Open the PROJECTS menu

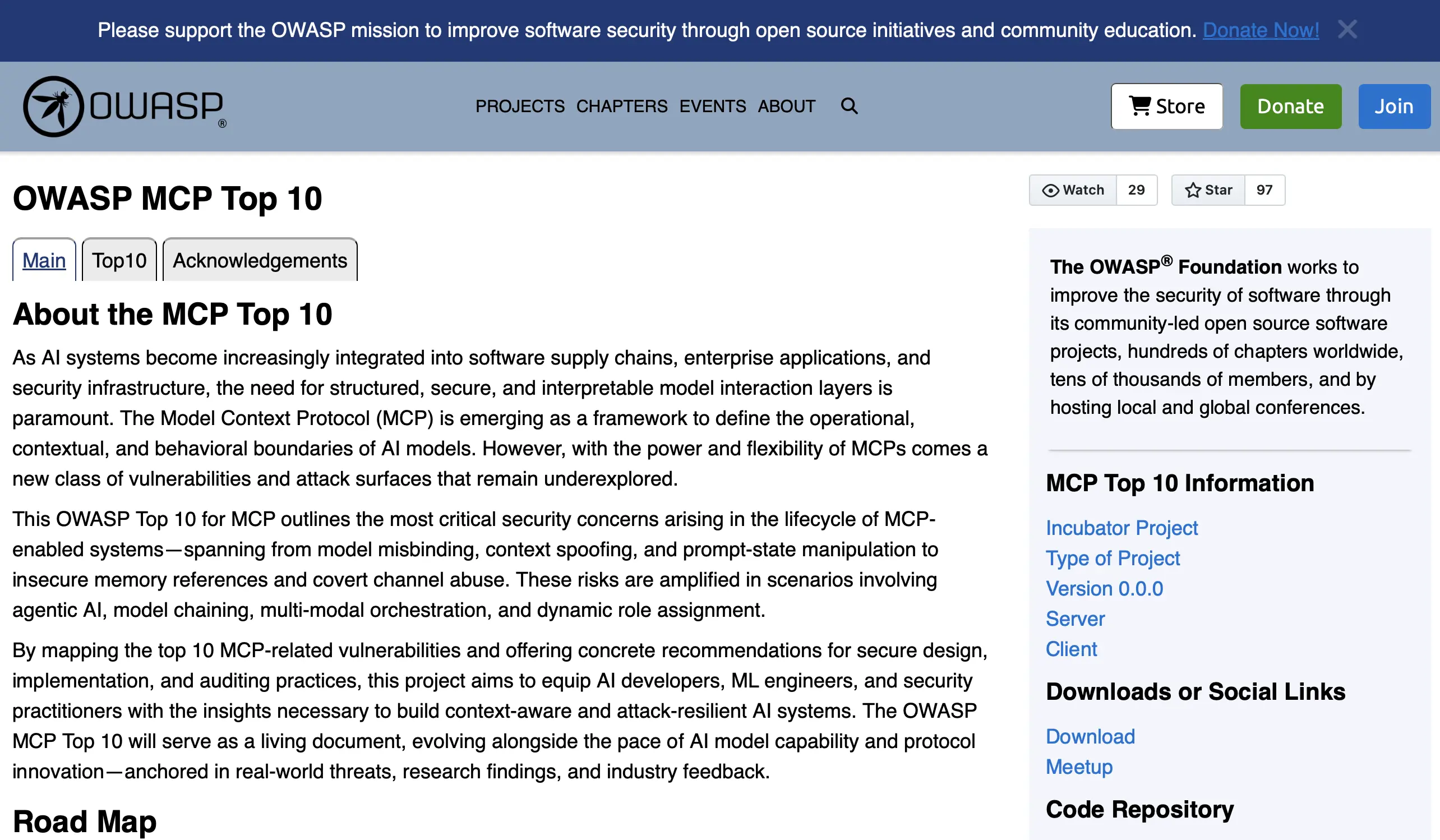click(x=520, y=107)
